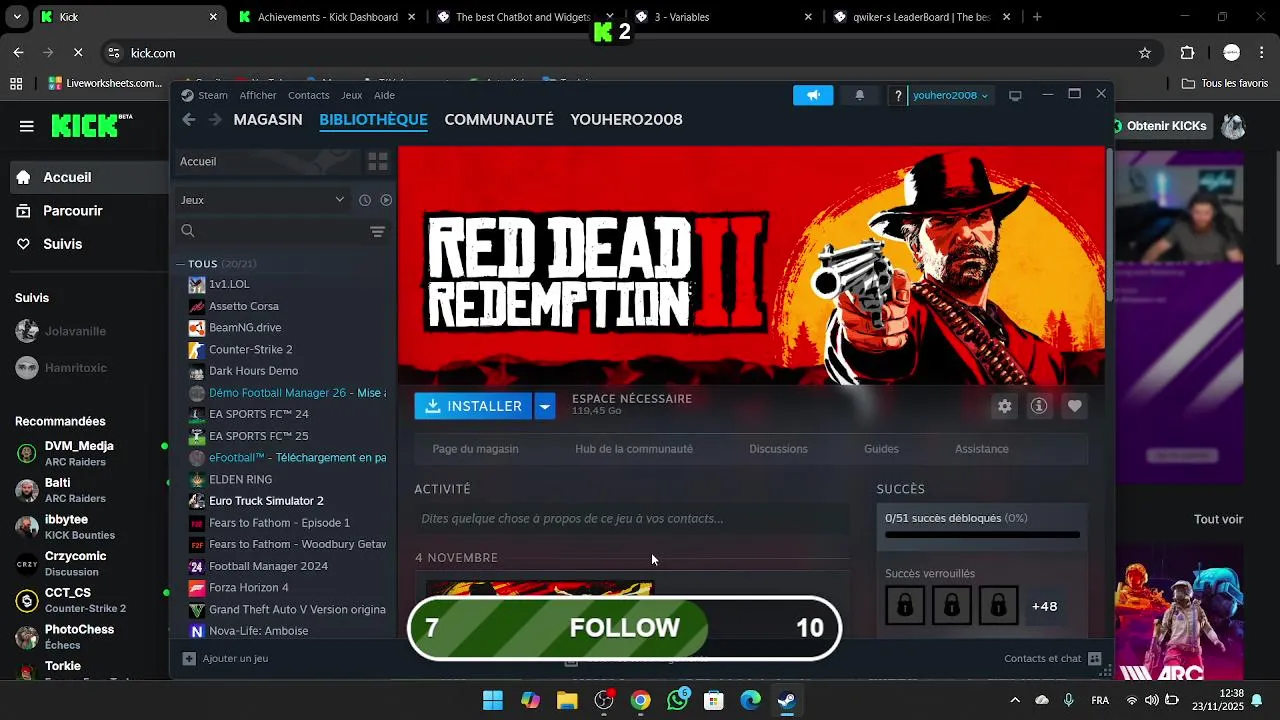
Task: Select ELDEN RING in library list
Action: pyautogui.click(x=240, y=479)
